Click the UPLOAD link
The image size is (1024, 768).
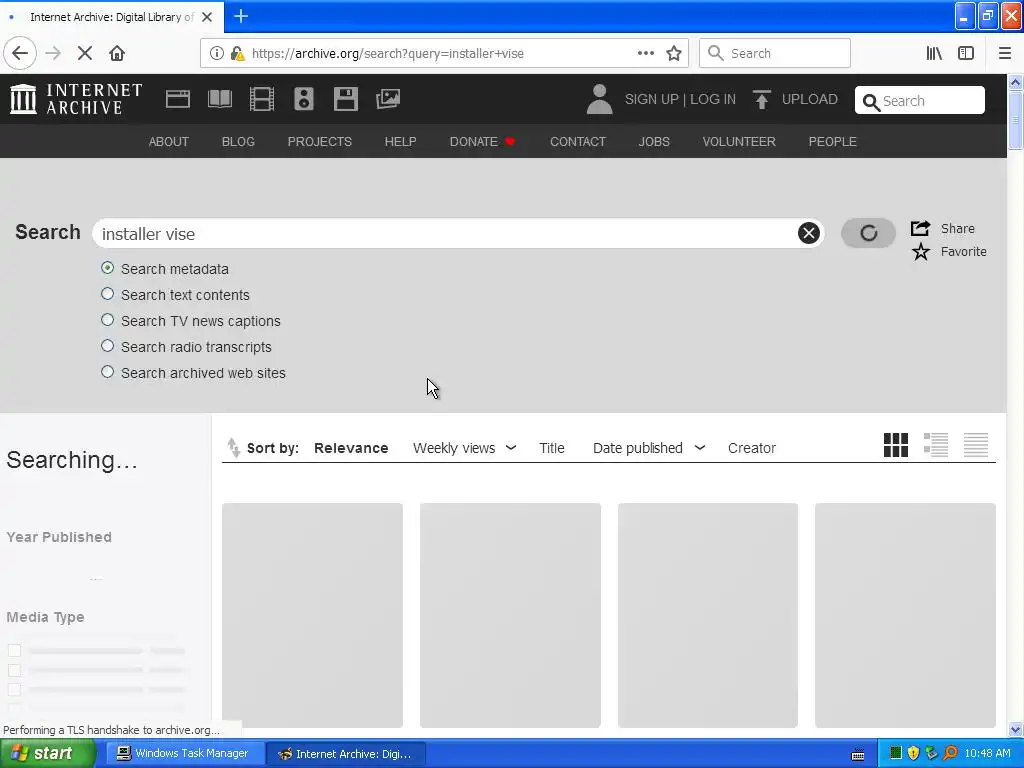pos(810,99)
